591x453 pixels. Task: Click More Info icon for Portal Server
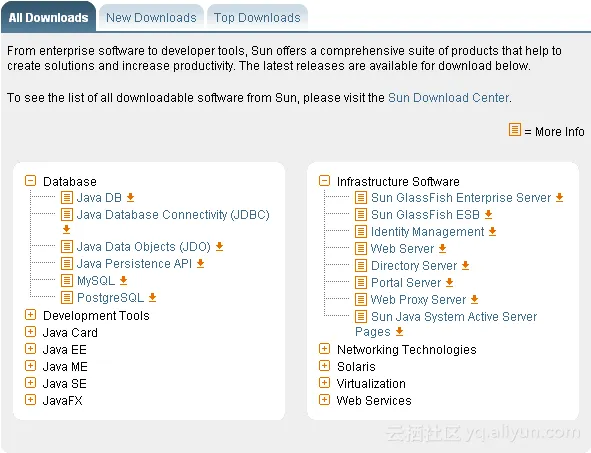pyautogui.click(x=361, y=282)
